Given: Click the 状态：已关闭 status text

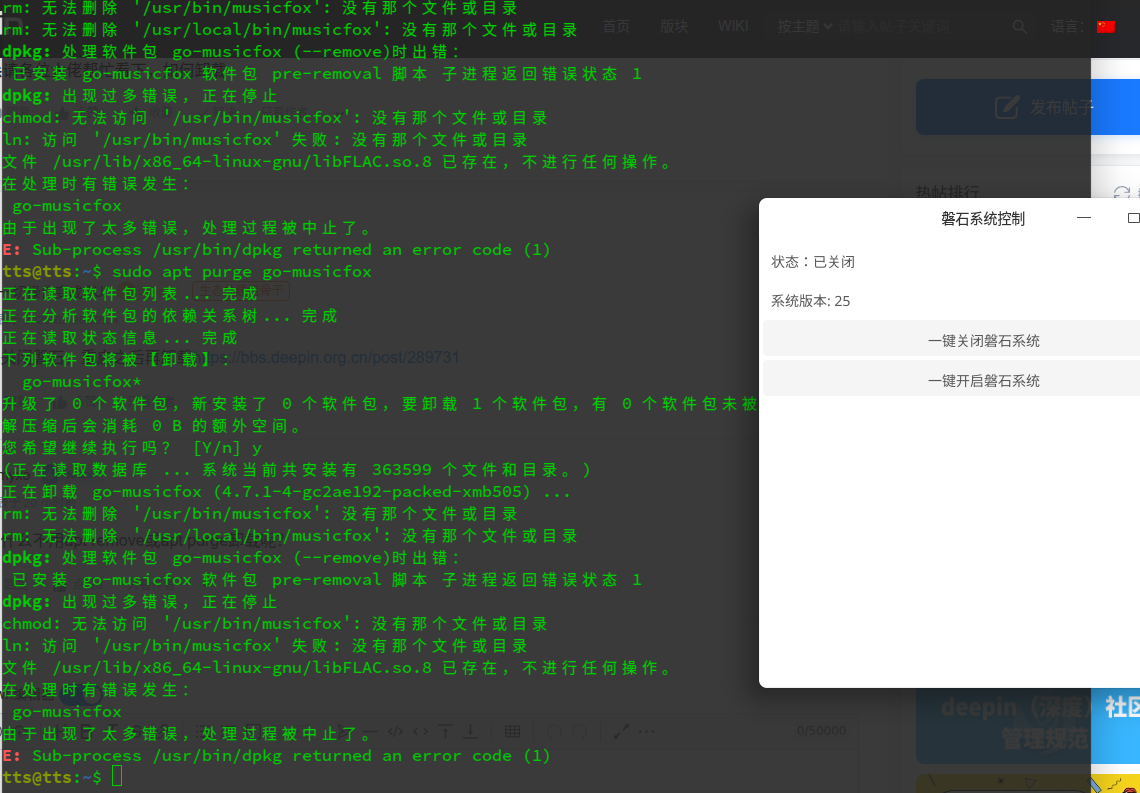Looking at the screenshot, I should (x=813, y=262).
